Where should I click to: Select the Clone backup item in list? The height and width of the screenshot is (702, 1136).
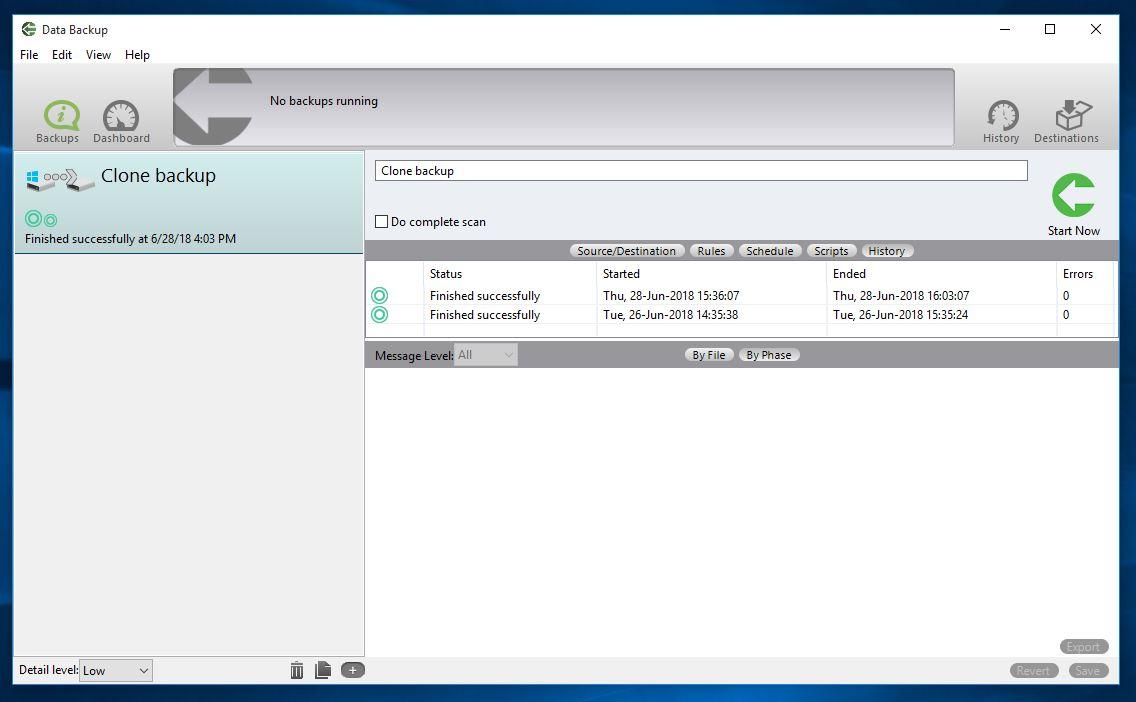[x=188, y=202]
